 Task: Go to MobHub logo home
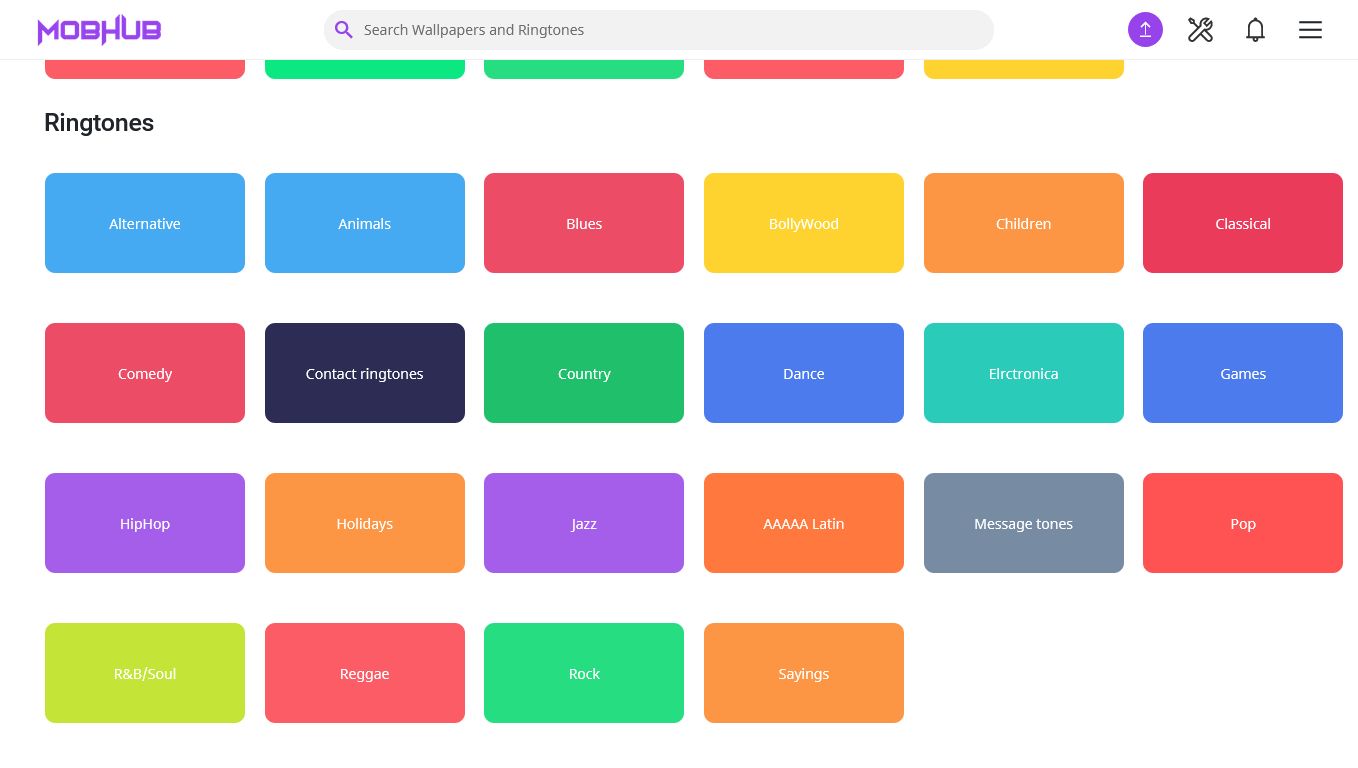point(99,30)
